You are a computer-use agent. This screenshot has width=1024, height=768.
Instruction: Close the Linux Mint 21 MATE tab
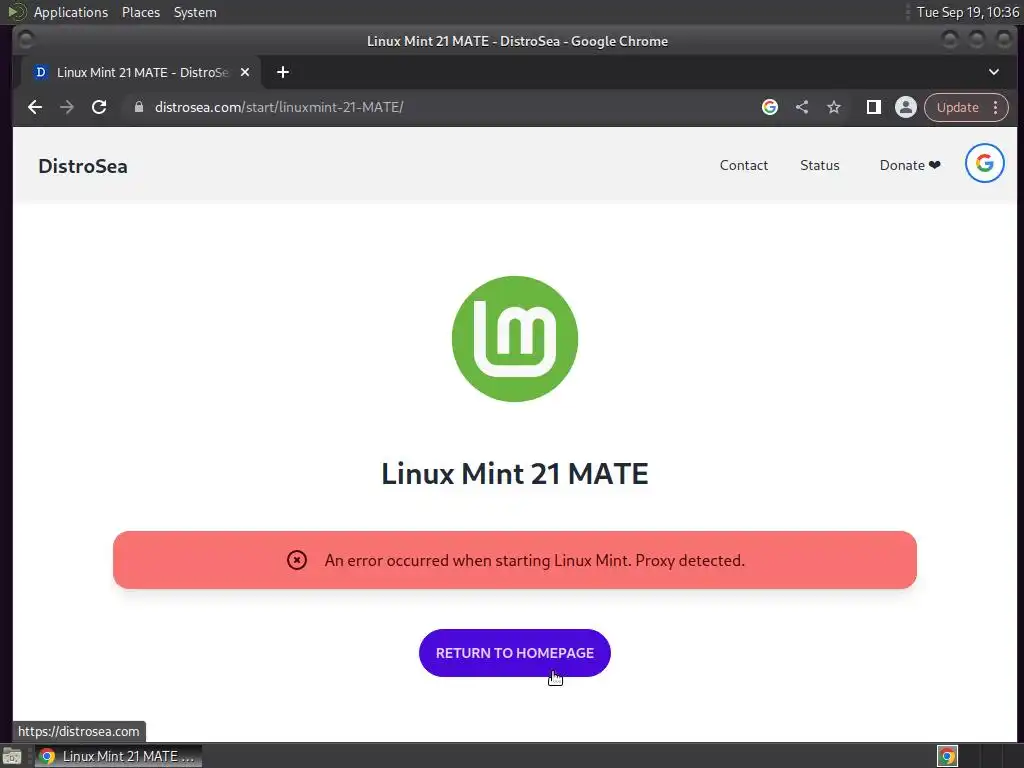point(245,72)
